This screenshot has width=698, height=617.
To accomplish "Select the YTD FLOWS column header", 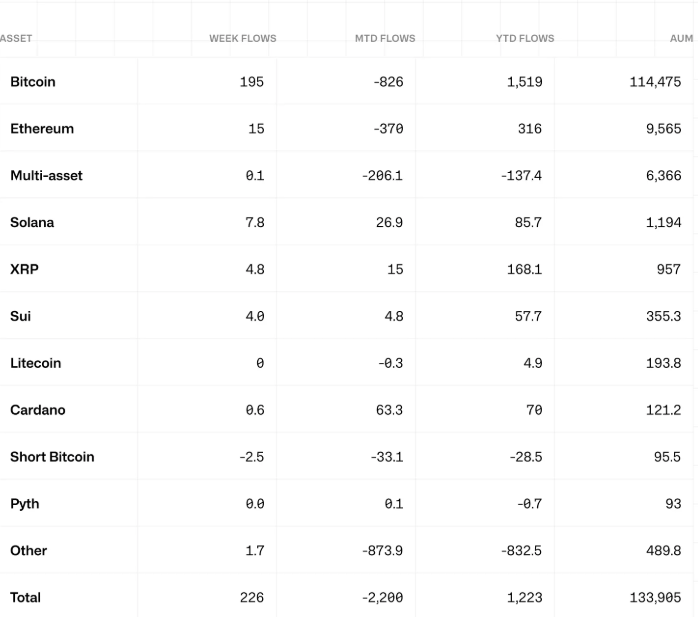I will 525,39.
